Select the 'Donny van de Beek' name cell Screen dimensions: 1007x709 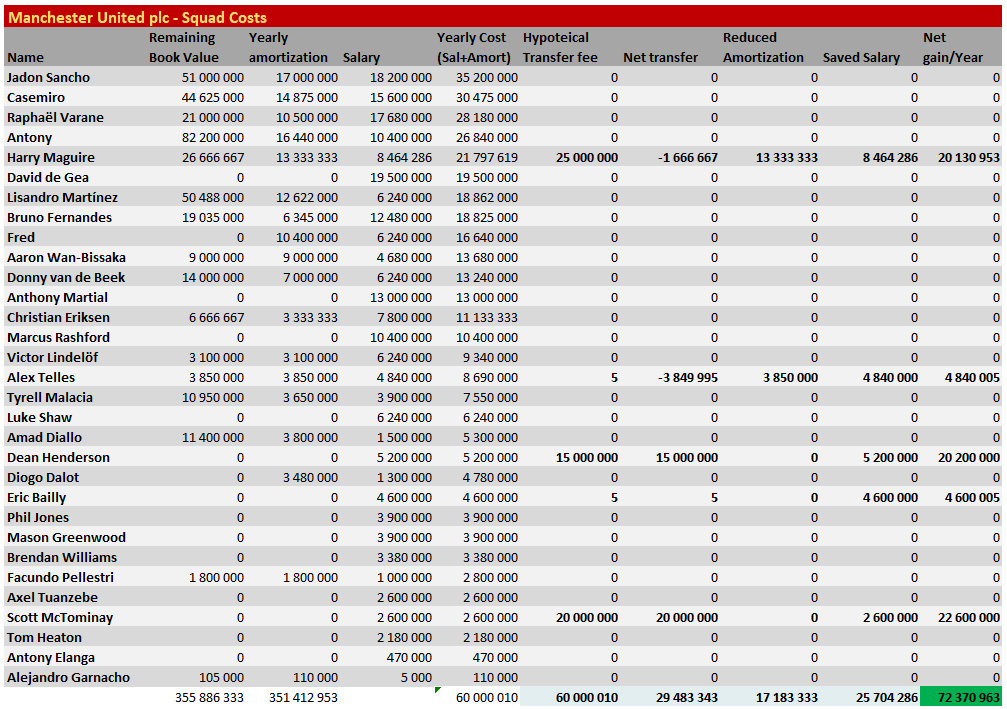66,277
